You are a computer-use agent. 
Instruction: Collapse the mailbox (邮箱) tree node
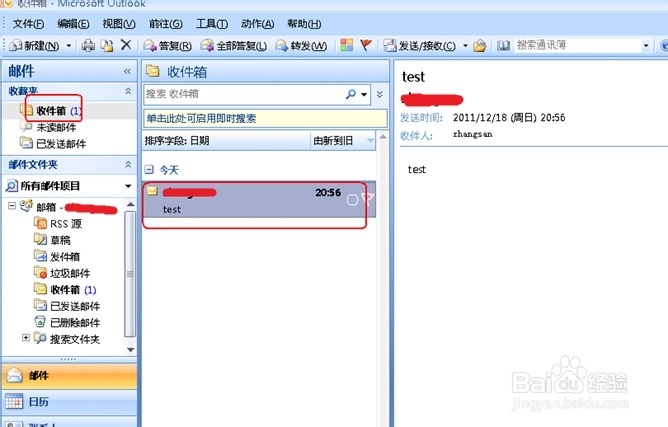12,206
